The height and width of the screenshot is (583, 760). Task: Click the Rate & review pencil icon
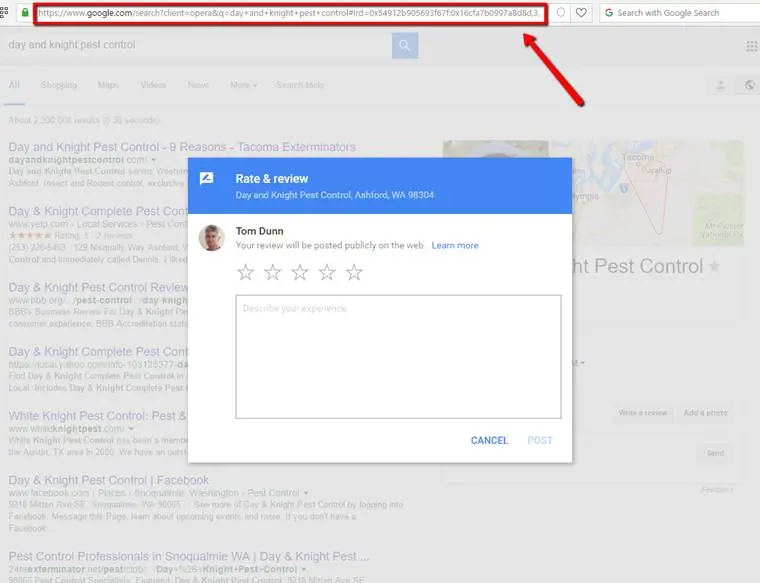[206, 179]
